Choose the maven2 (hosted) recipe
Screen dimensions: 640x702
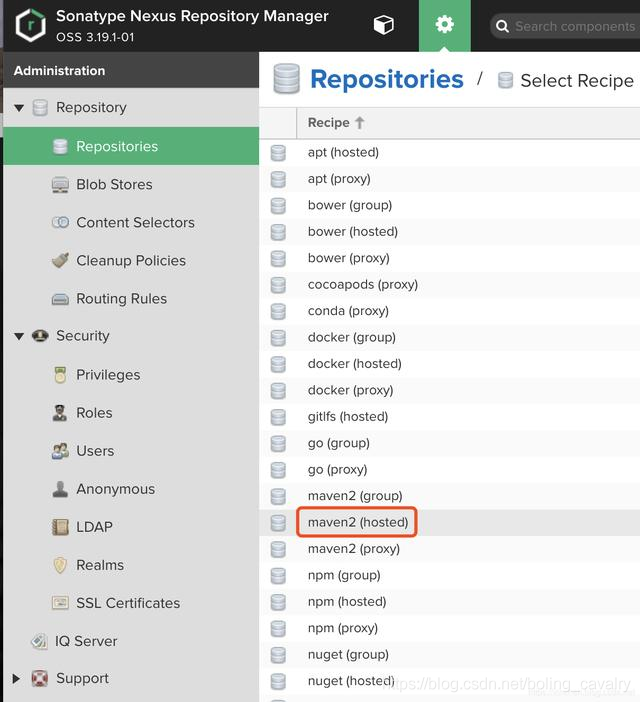pos(449,522)
